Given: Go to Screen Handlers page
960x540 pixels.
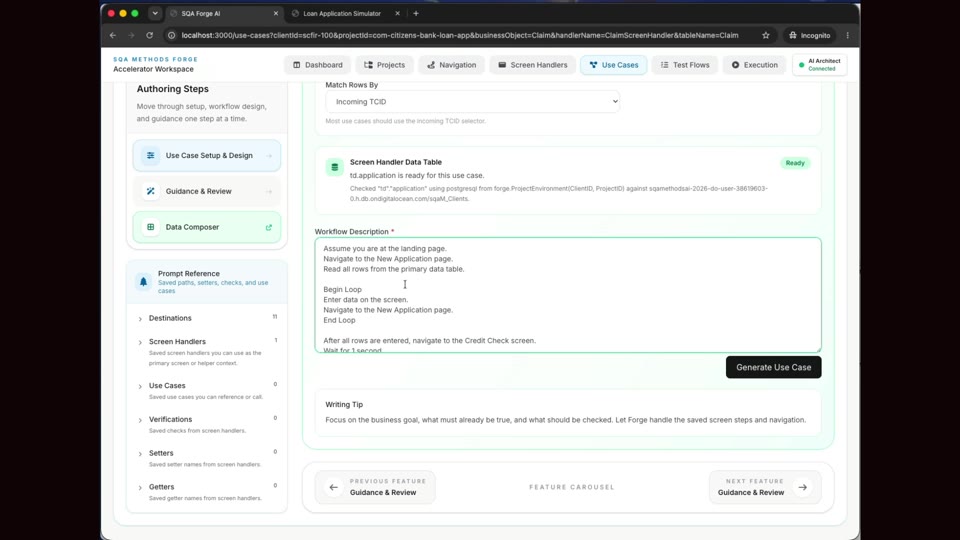Looking at the screenshot, I should tap(532, 65).
